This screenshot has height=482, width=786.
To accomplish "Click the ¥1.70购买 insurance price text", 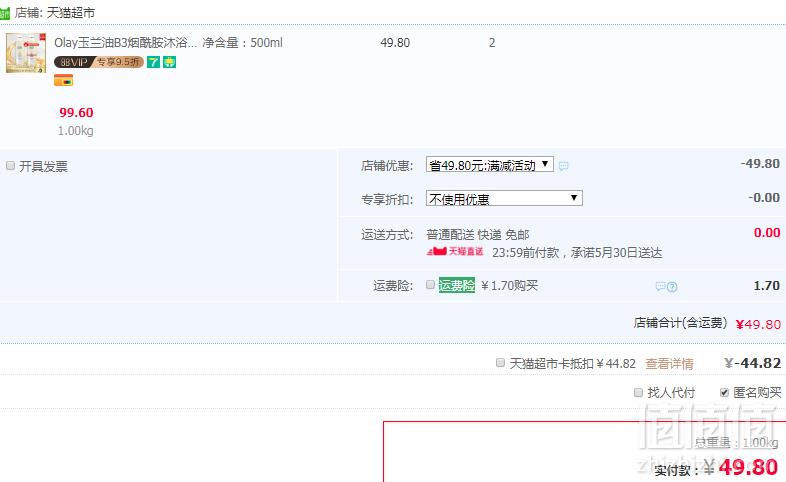I will pyautogui.click(x=509, y=286).
